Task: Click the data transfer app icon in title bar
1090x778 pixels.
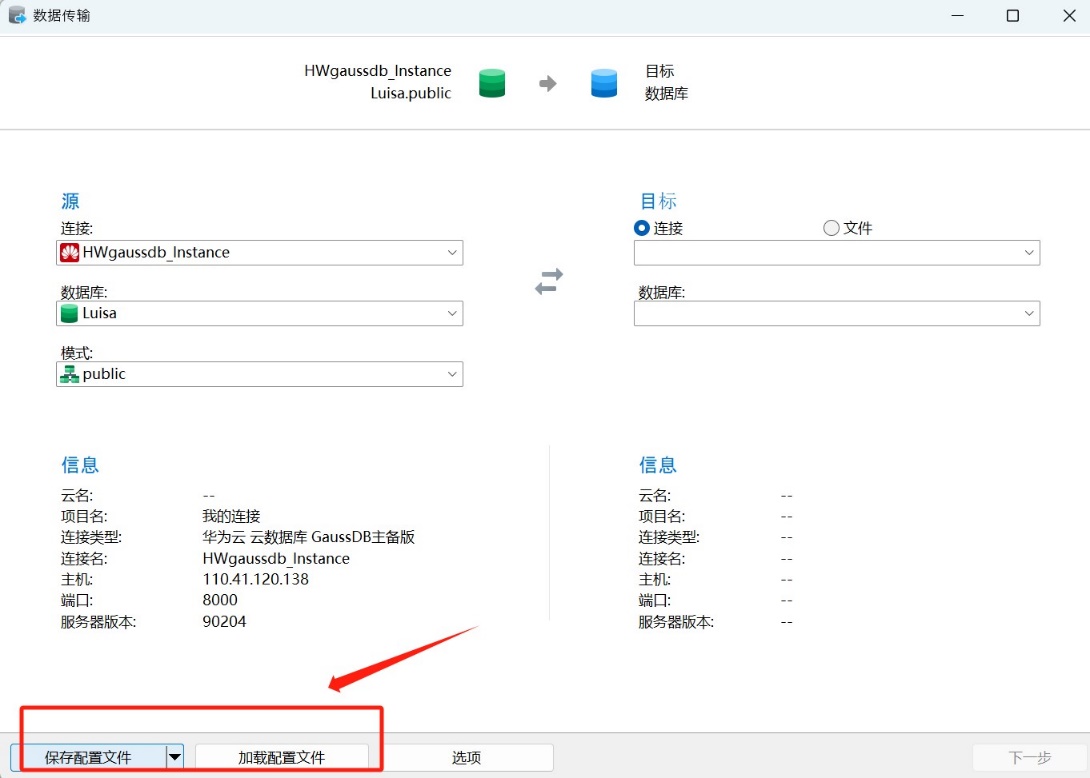Action: 17,15
